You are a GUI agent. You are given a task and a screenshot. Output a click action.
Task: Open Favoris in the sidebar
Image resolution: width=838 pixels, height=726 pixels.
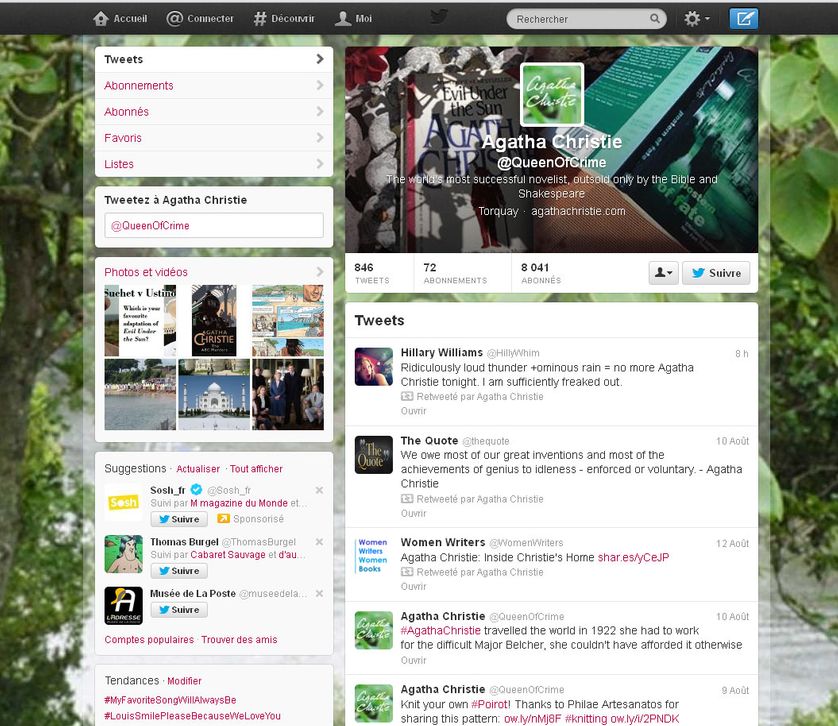tap(214, 138)
